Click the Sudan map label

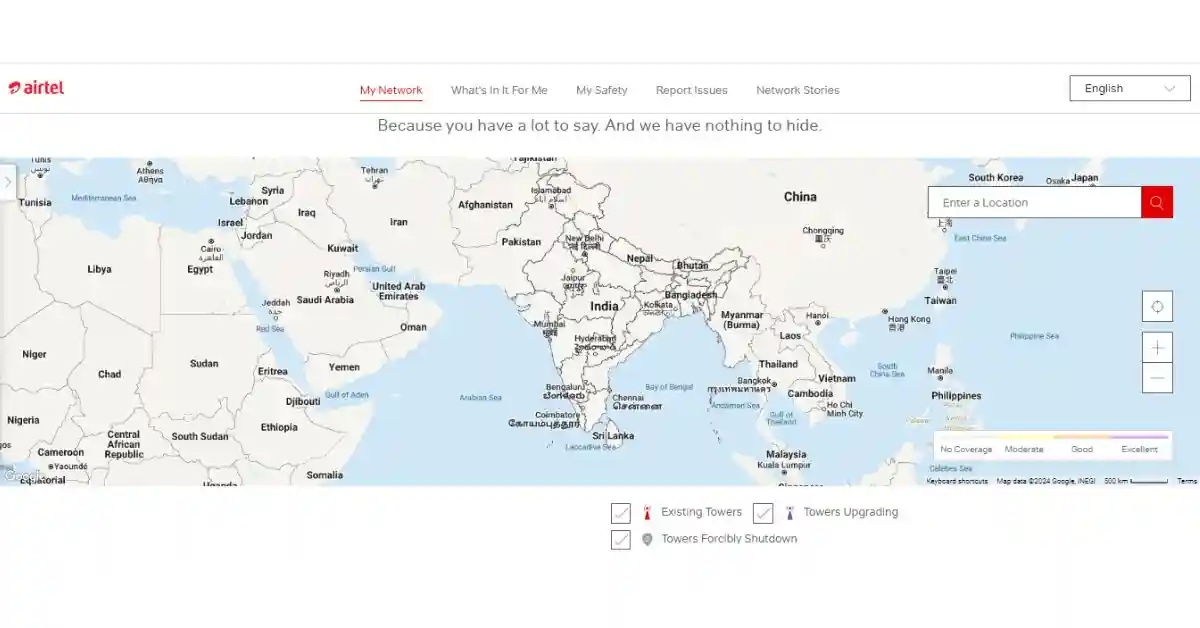click(204, 364)
